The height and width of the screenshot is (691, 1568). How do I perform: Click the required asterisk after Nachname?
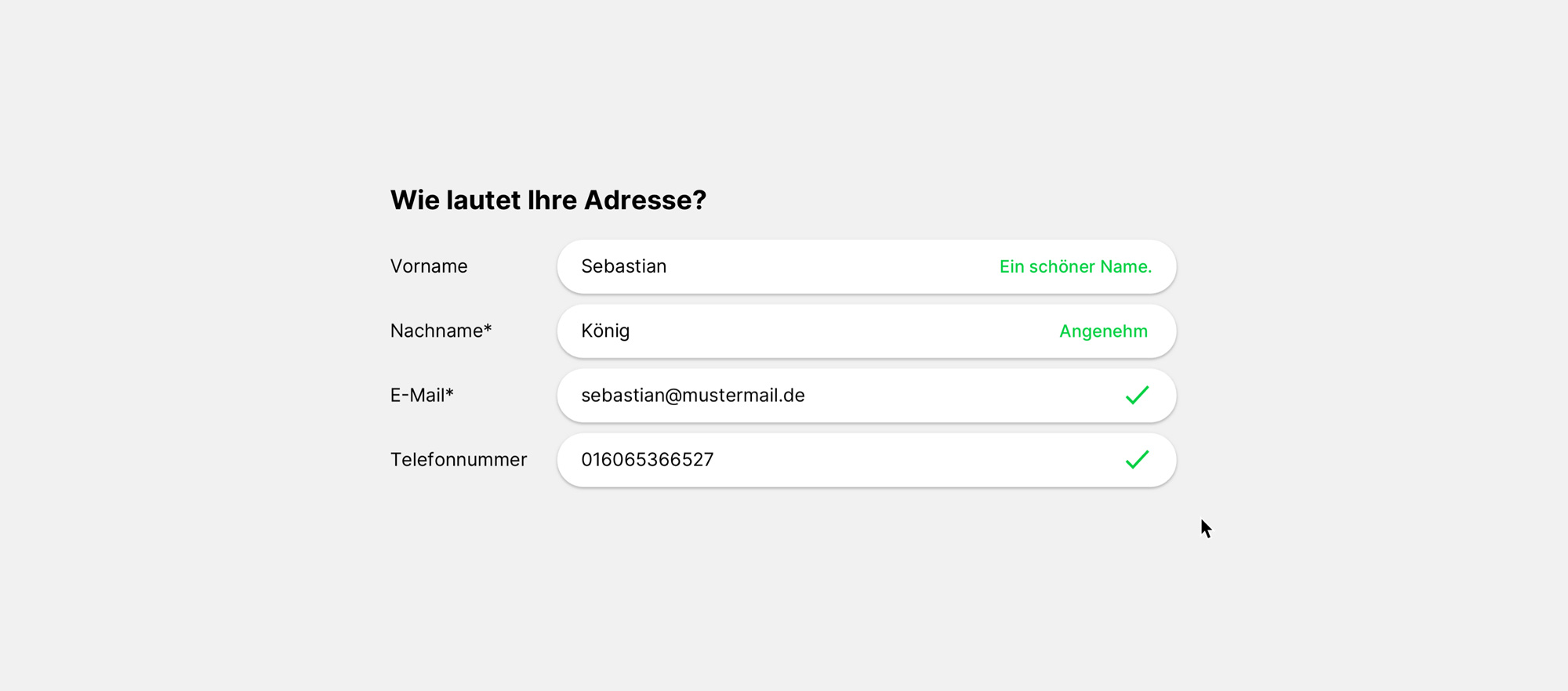tap(488, 328)
